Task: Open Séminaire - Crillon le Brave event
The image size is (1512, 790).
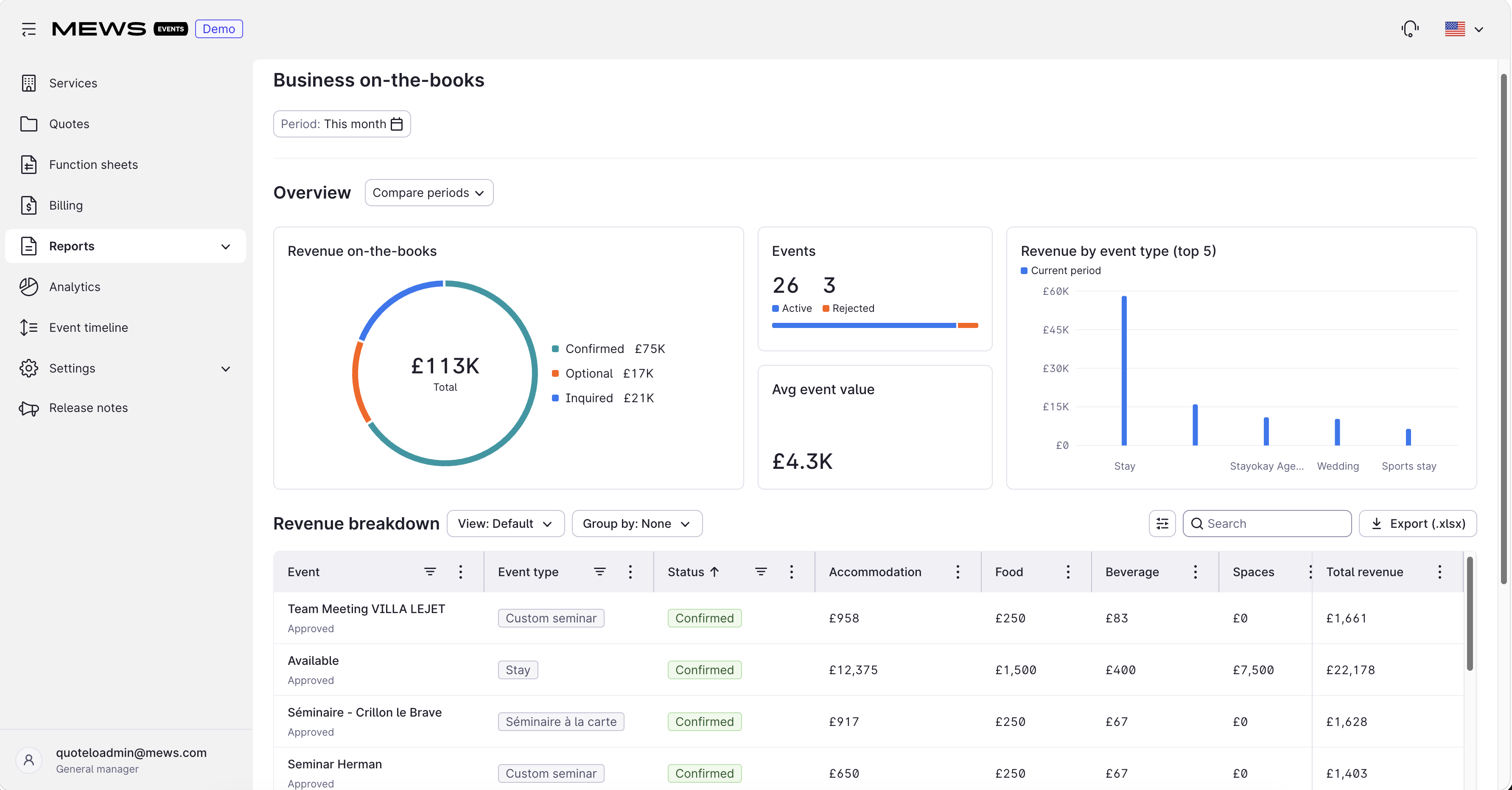Action: point(364,712)
